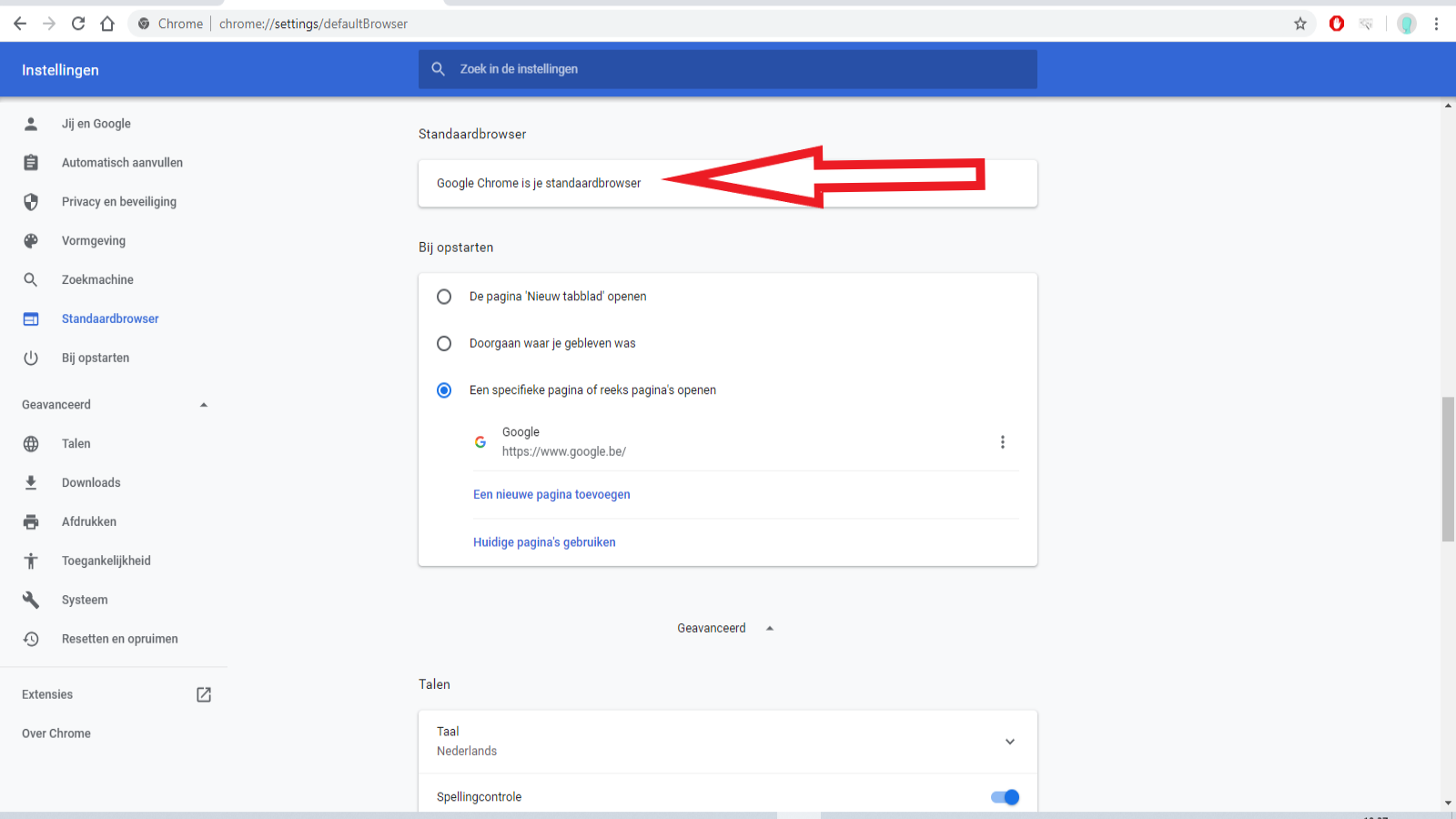Open Extensies via the external link icon
Image resolution: width=1456 pixels, height=819 pixels.
204,694
